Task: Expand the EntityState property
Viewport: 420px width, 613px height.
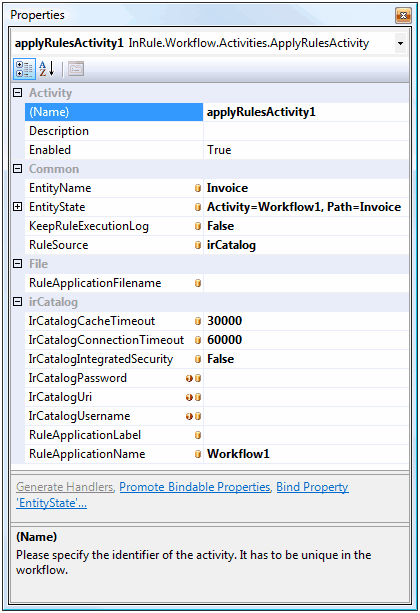Action: tap(18, 207)
